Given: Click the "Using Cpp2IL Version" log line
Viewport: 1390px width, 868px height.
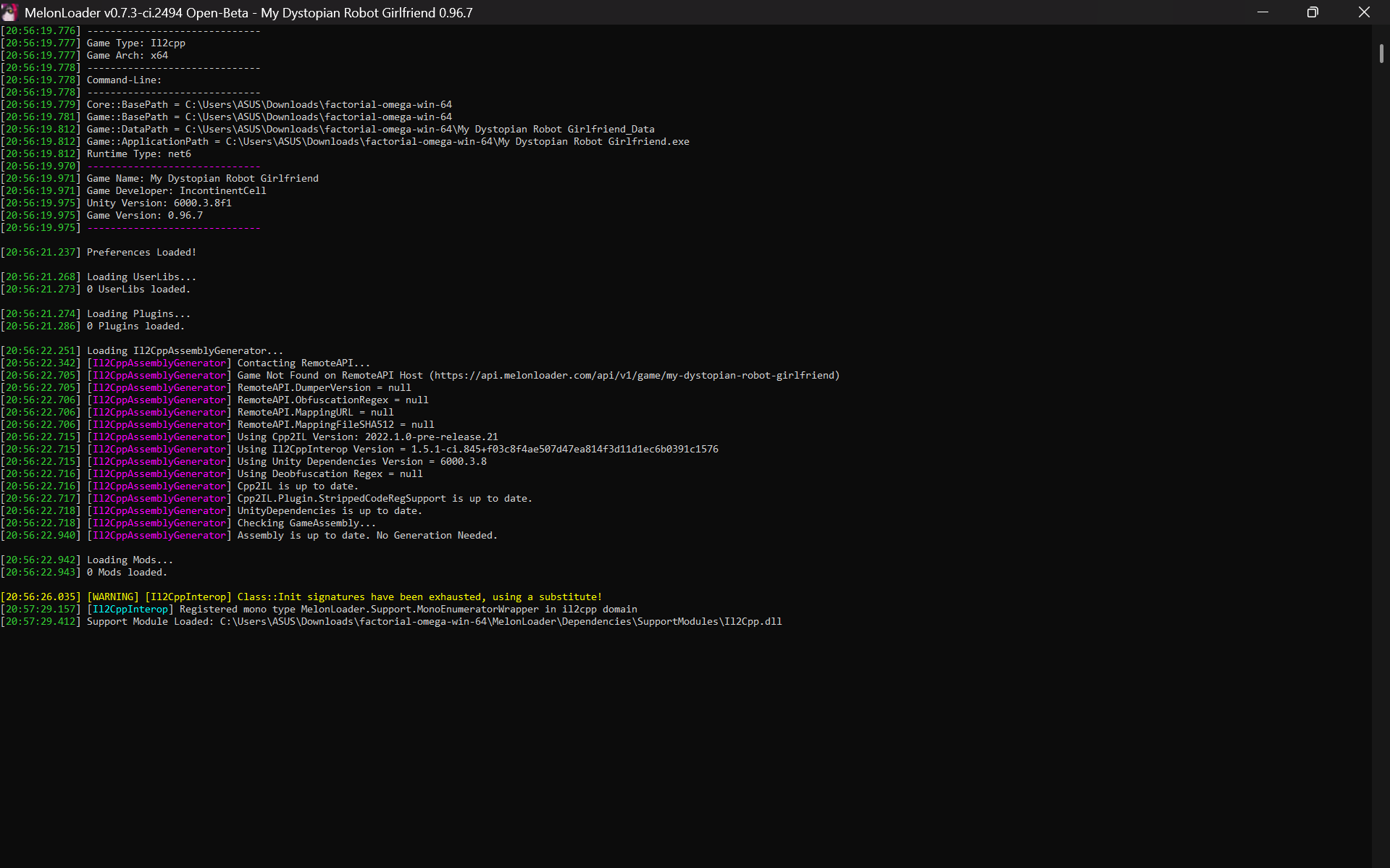Looking at the screenshot, I should (x=249, y=437).
